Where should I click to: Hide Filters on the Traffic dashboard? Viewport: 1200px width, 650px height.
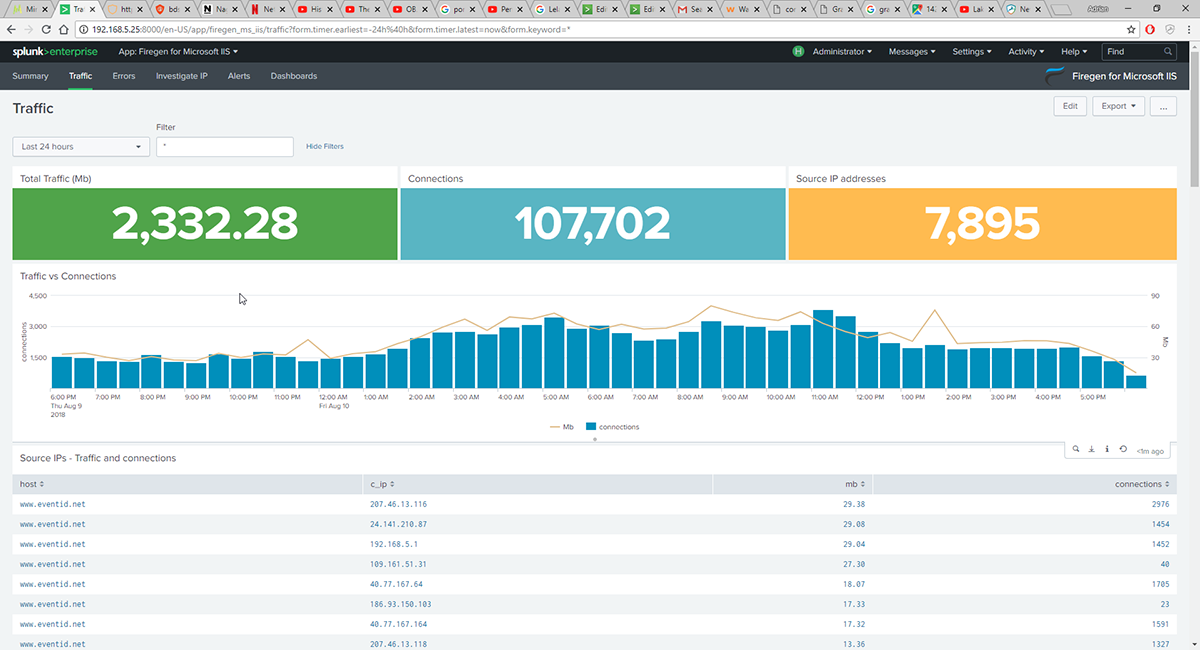click(324, 145)
